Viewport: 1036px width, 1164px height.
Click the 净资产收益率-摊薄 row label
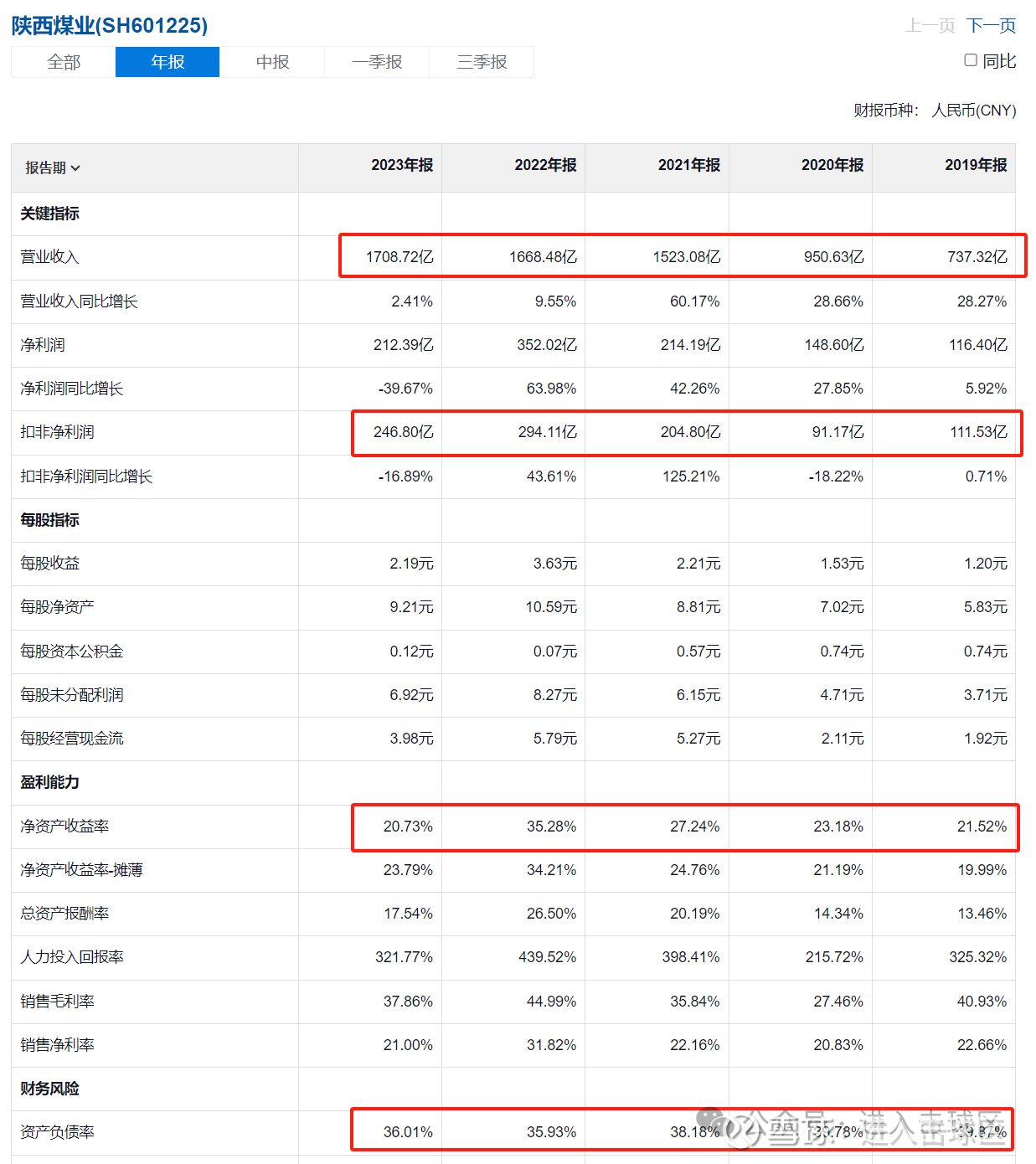81,870
